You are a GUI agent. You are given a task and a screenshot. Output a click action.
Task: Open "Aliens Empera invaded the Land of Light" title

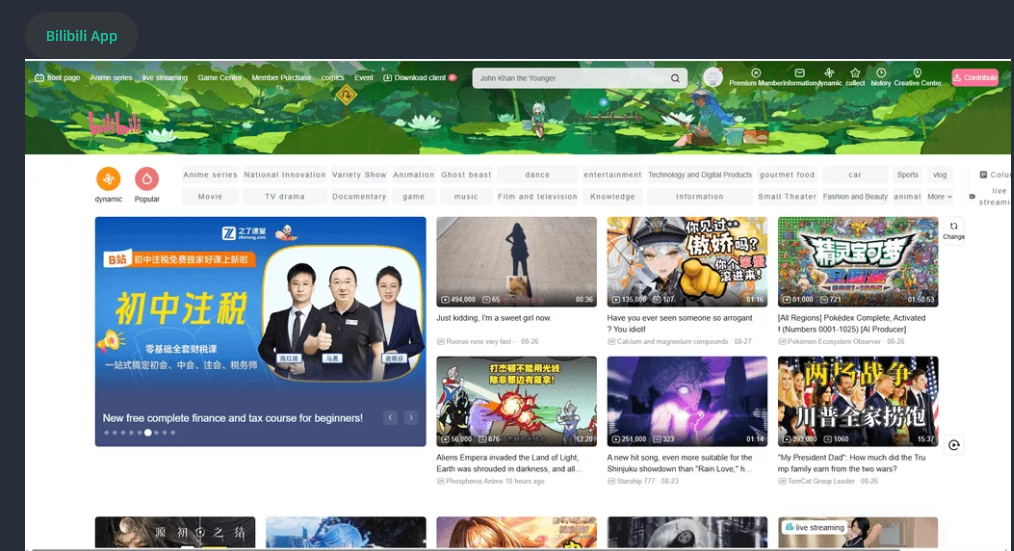coord(509,463)
